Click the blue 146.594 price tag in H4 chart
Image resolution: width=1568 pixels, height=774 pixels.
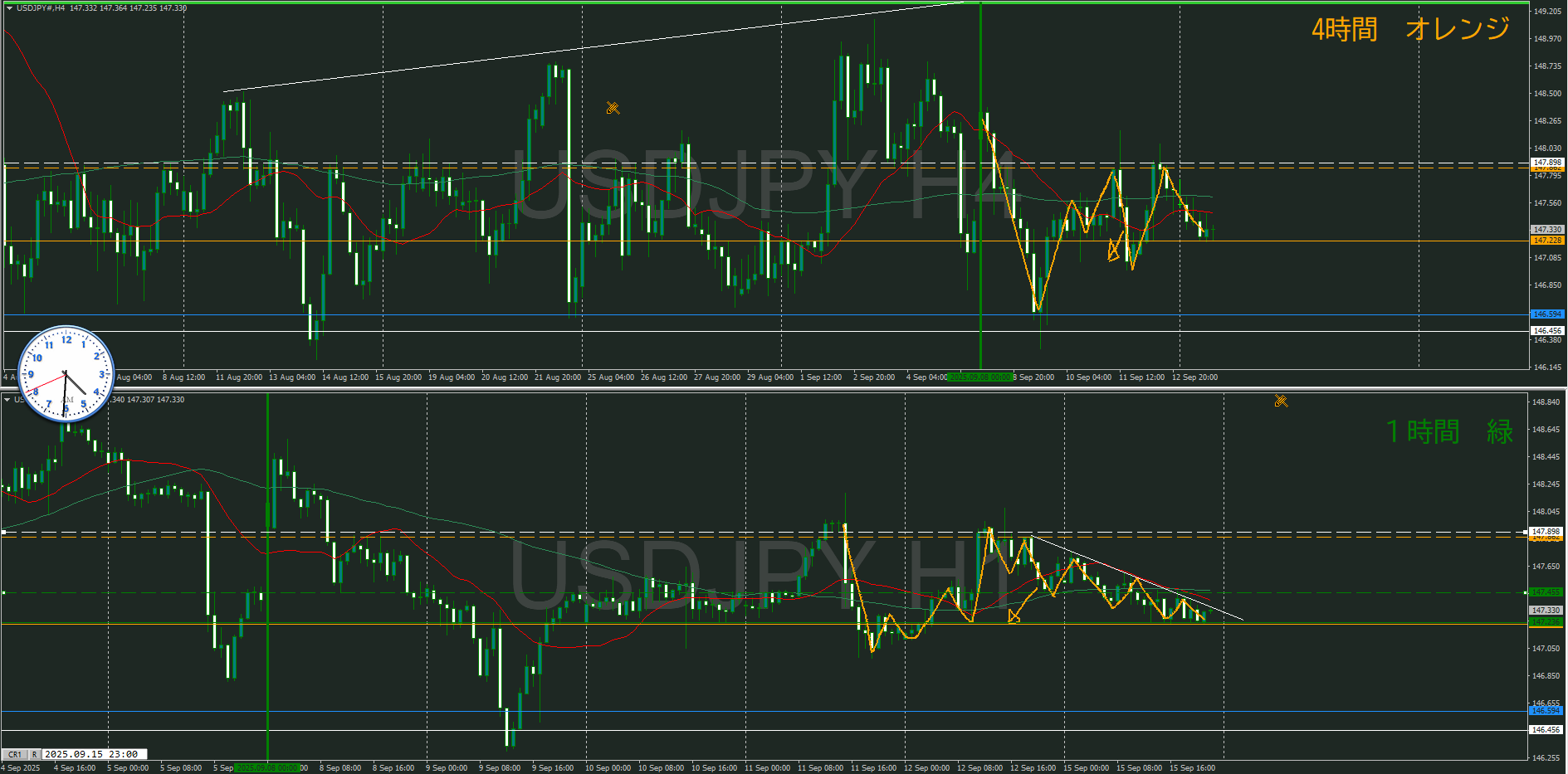tap(1547, 314)
